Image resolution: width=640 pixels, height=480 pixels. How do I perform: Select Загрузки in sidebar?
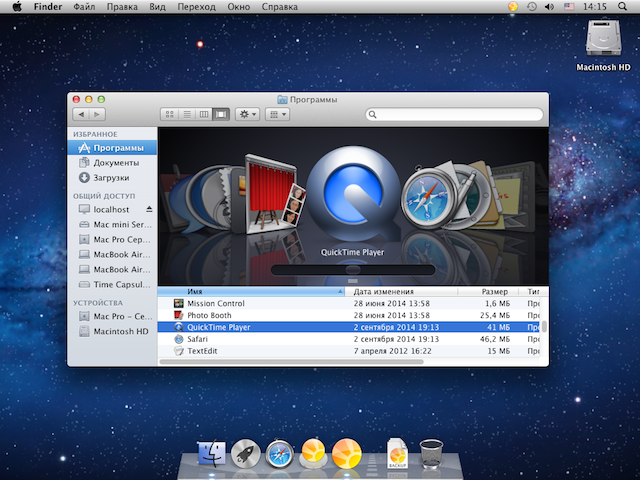click(x=112, y=178)
